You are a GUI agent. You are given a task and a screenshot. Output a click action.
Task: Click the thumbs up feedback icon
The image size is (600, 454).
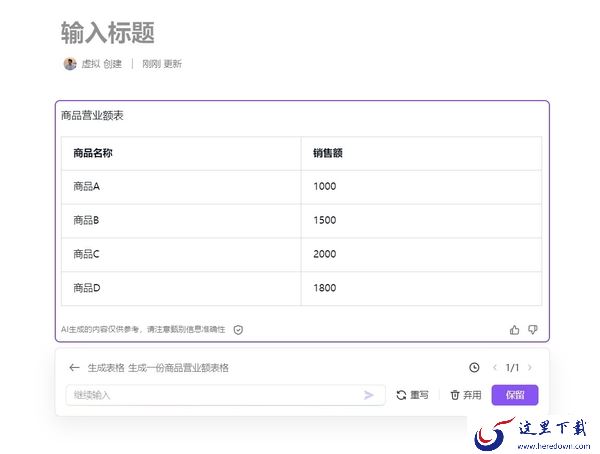tap(514, 330)
